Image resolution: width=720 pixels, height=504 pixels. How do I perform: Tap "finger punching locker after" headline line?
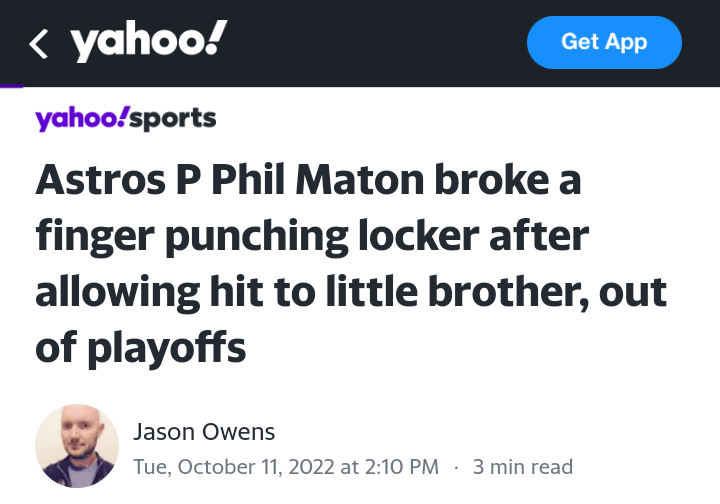[x=312, y=237]
